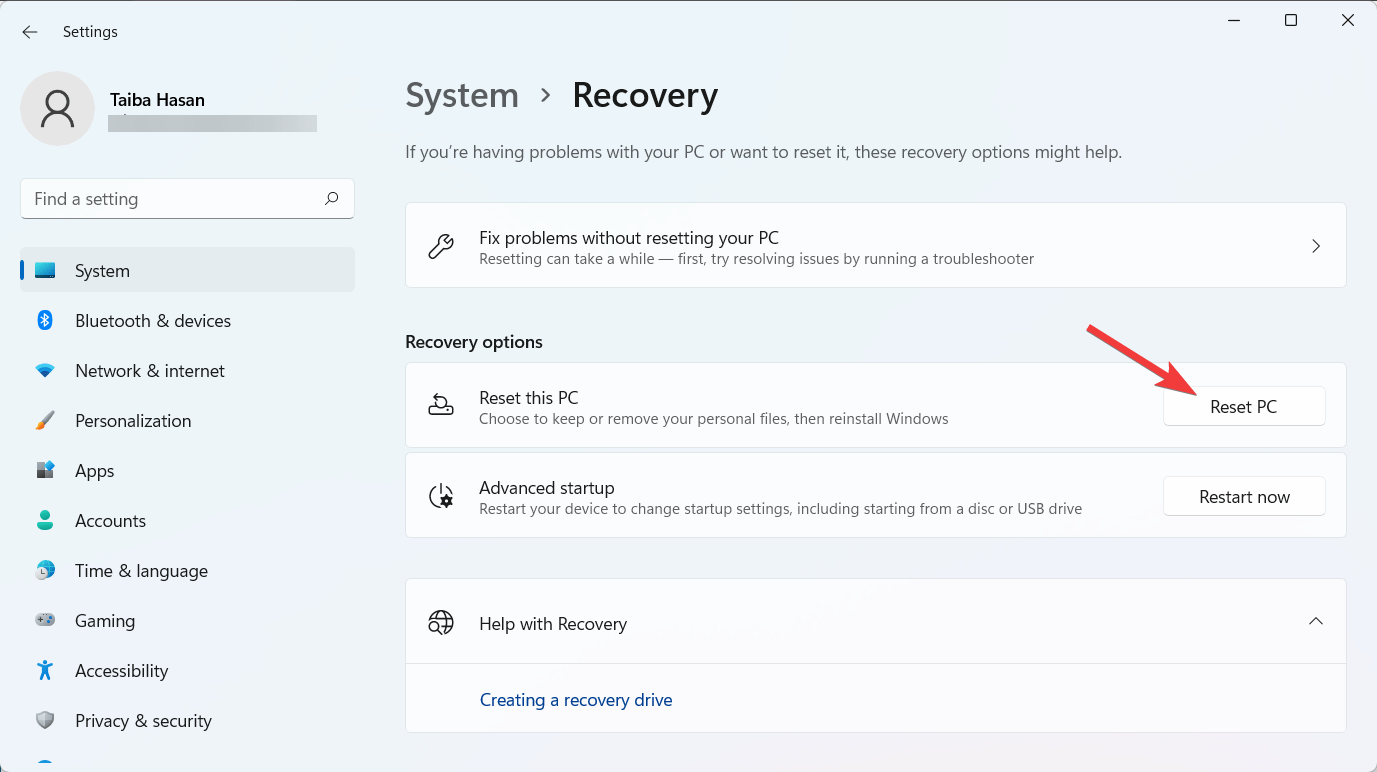Open Creating a recovery drive link

click(576, 700)
